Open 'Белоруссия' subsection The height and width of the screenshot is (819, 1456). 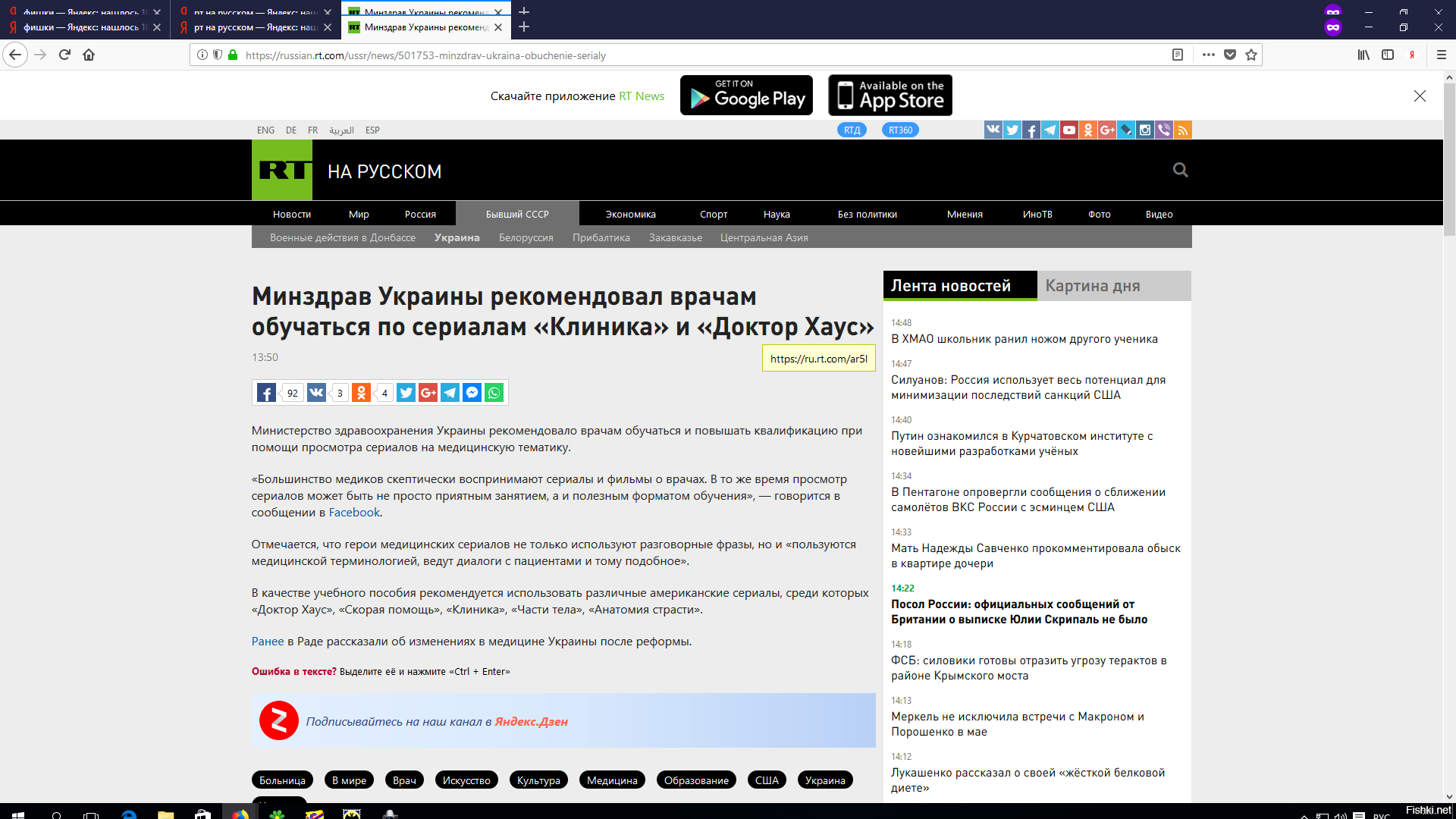pyautogui.click(x=526, y=237)
